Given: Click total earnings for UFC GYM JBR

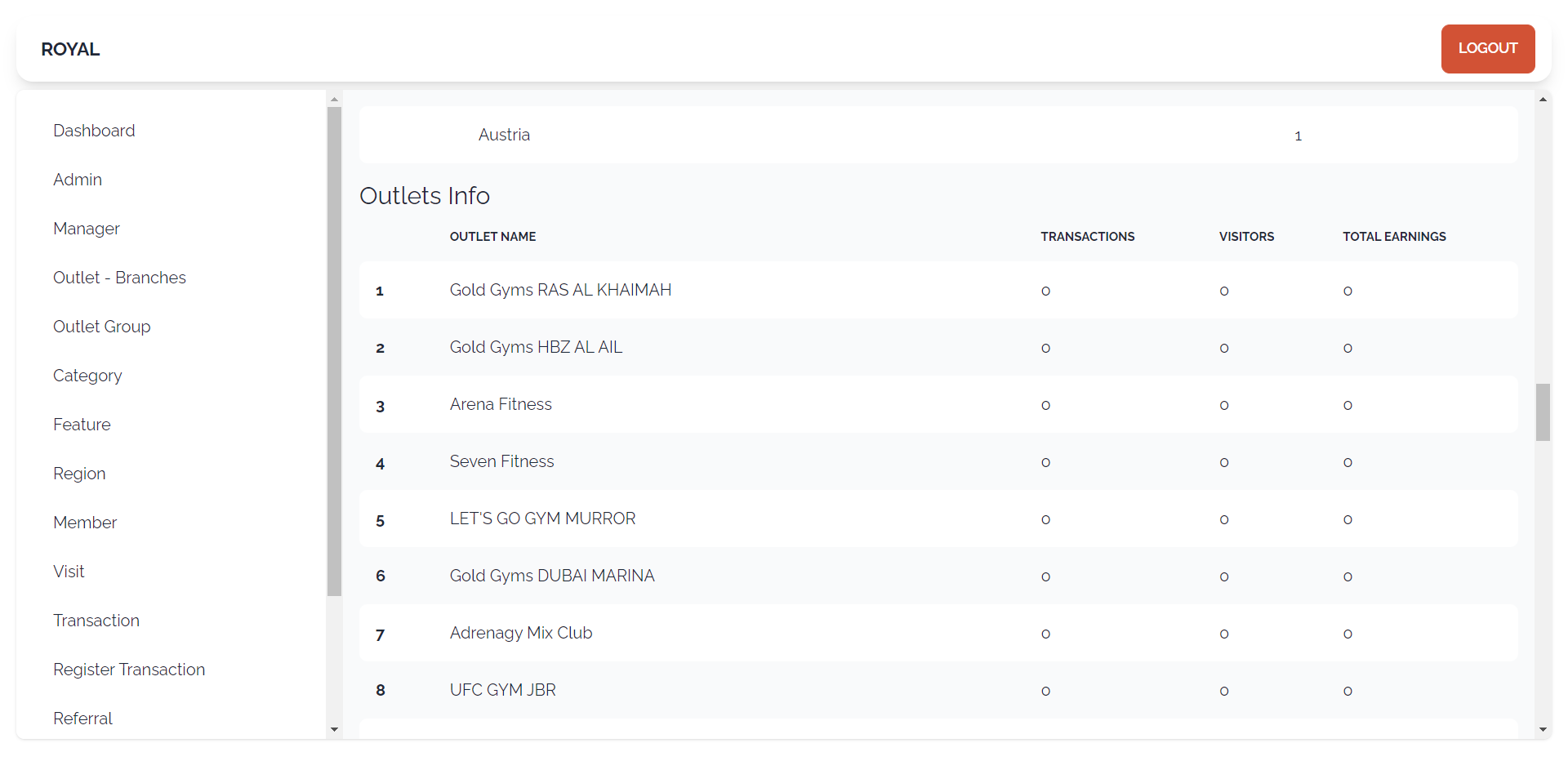Looking at the screenshot, I should pos(1347,692).
